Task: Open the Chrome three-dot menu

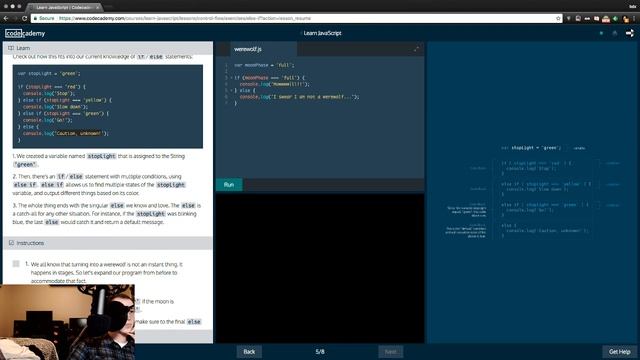Action: (634, 18)
